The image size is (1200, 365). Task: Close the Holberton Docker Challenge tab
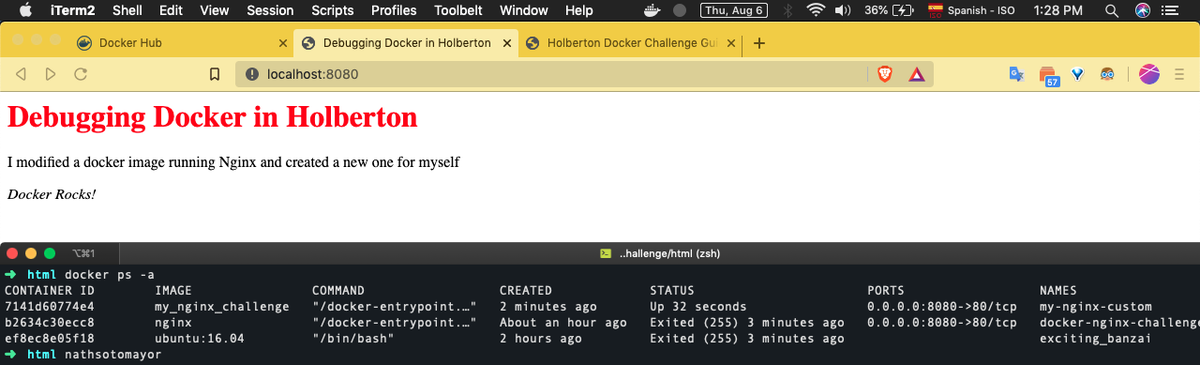731,44
